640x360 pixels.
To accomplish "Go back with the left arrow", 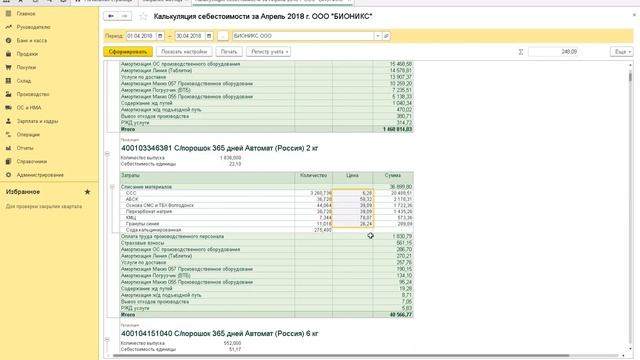I will coord(111,16).
